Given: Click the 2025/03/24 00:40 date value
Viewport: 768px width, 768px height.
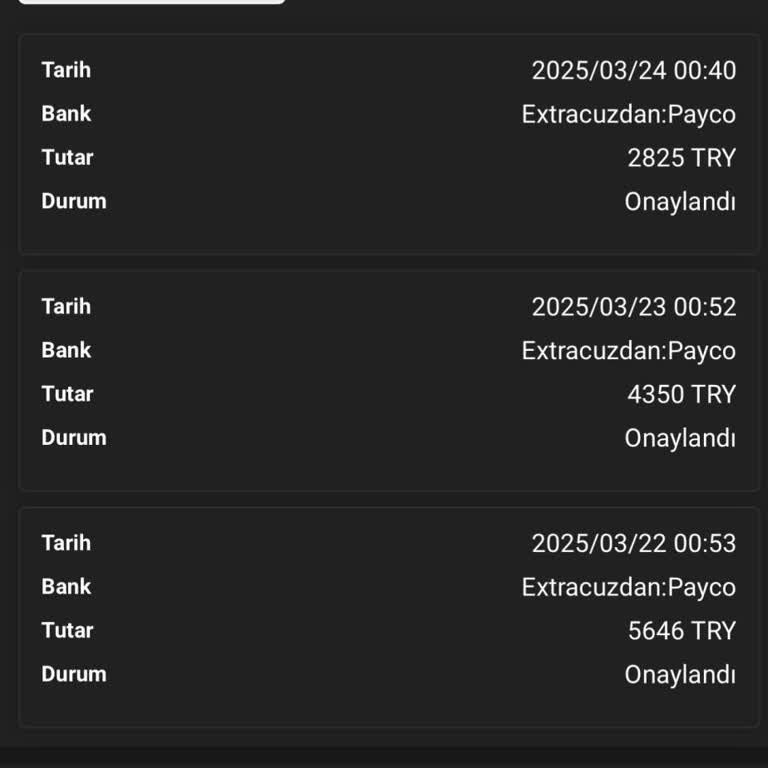Looking at the screenshot, I should (x=633, y=70).
